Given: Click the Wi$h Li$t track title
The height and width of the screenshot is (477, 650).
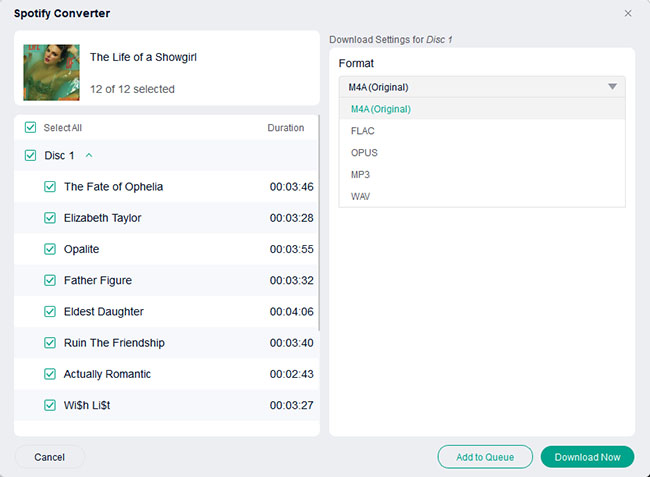Looking at the screenshot, I should 87,405.
